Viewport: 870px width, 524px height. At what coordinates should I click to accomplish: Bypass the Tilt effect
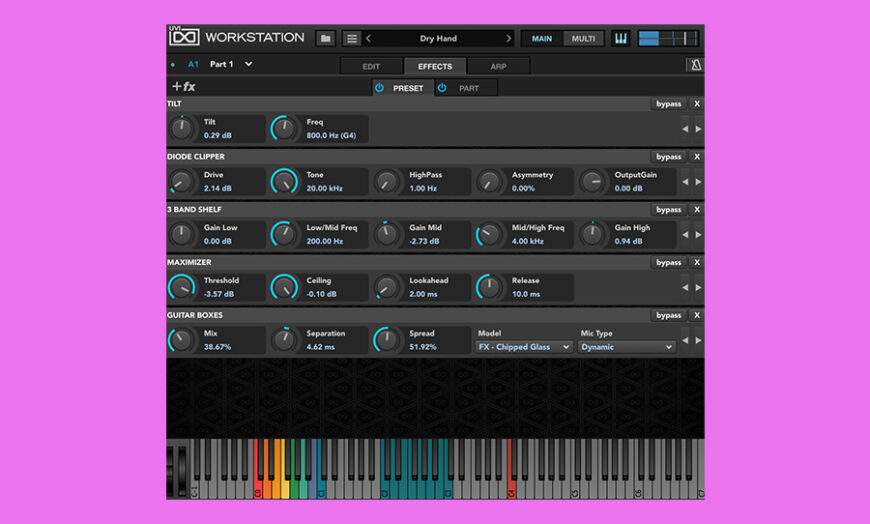[x=668, y=104]
